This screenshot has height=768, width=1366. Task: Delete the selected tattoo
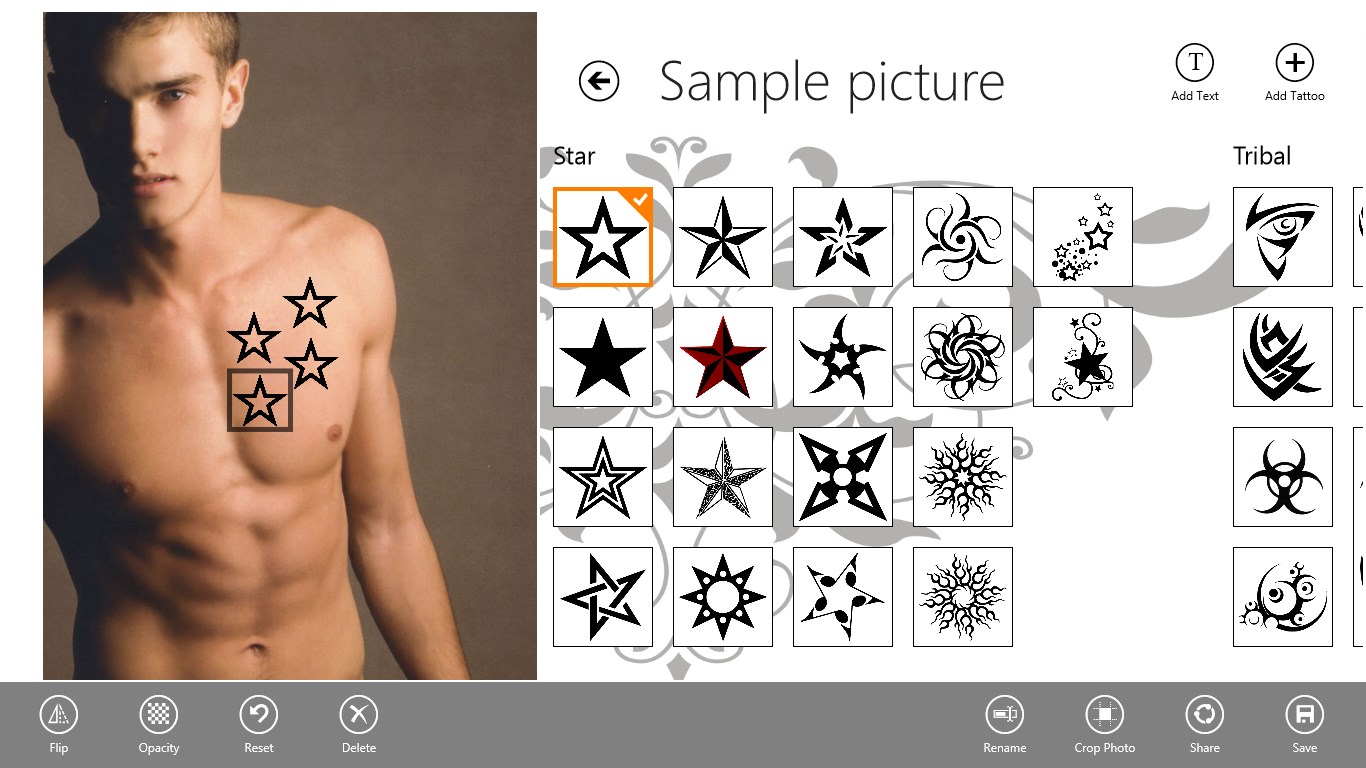pyautogui.click(x=359, y=715)
